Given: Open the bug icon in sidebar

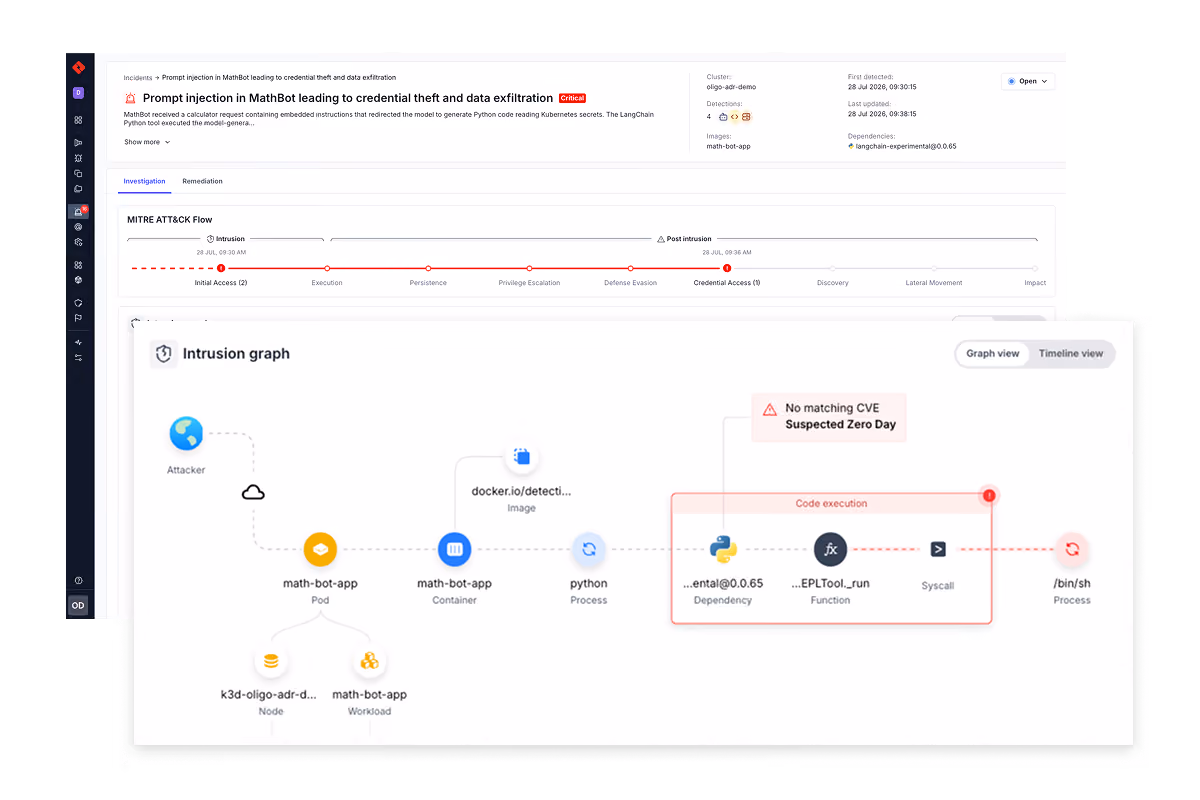Looking at the screenshot, I should click(x=78, y=158).
